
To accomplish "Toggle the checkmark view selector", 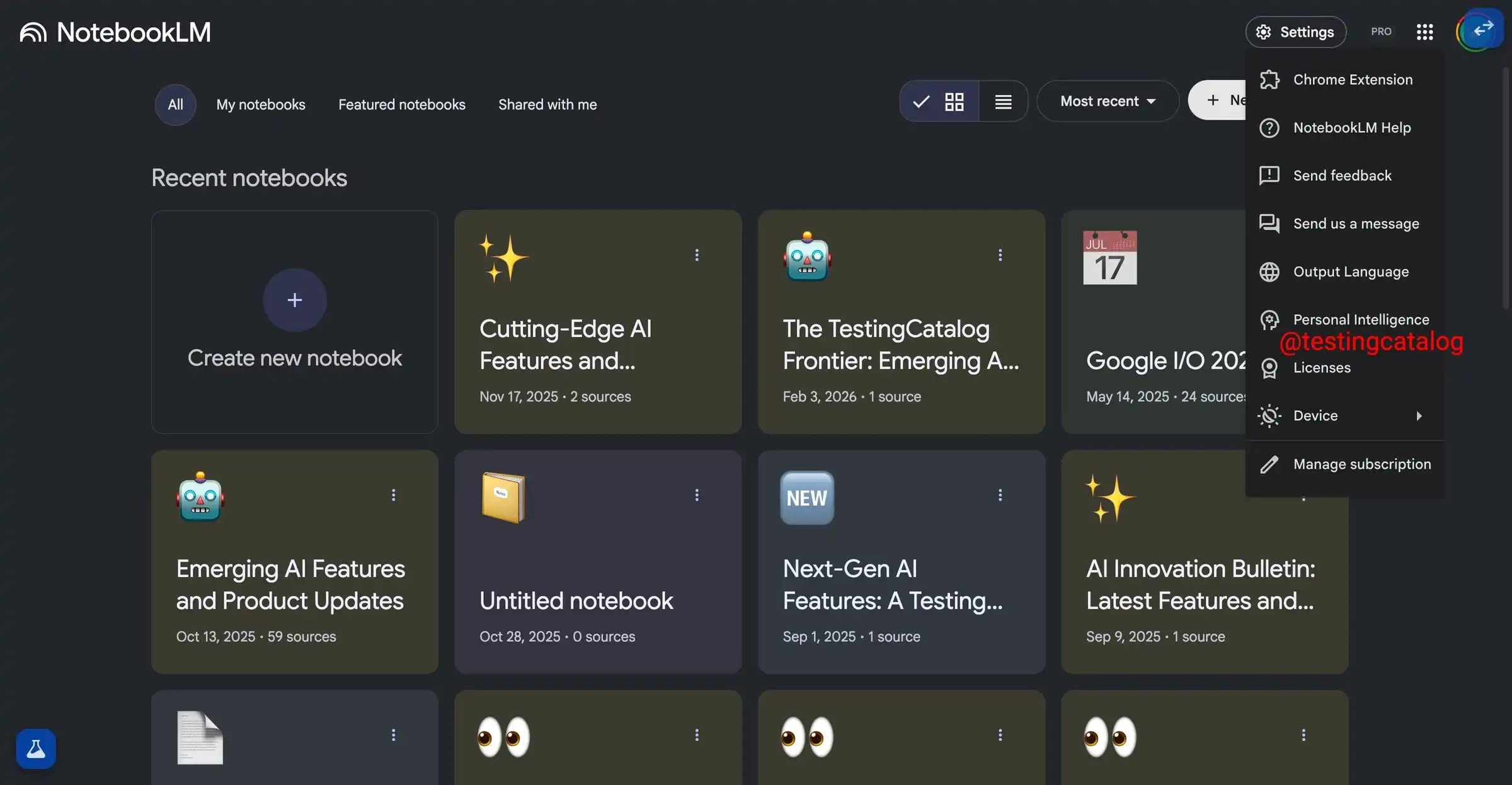I will (x=920, y=101).
